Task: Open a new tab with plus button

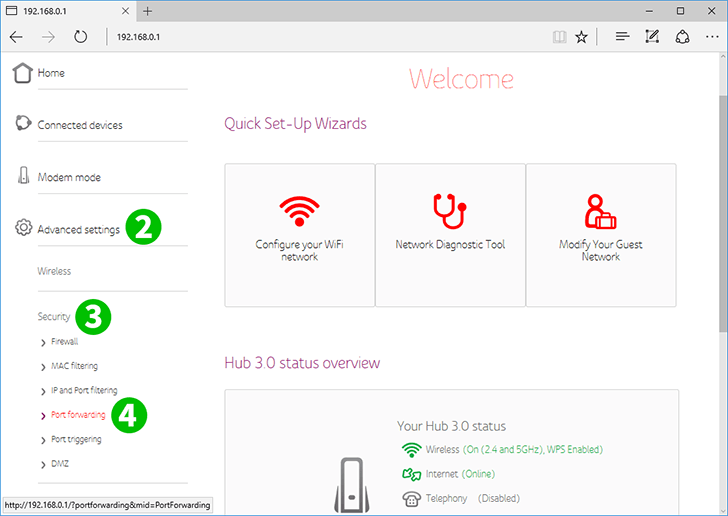Action: [148, 11]
